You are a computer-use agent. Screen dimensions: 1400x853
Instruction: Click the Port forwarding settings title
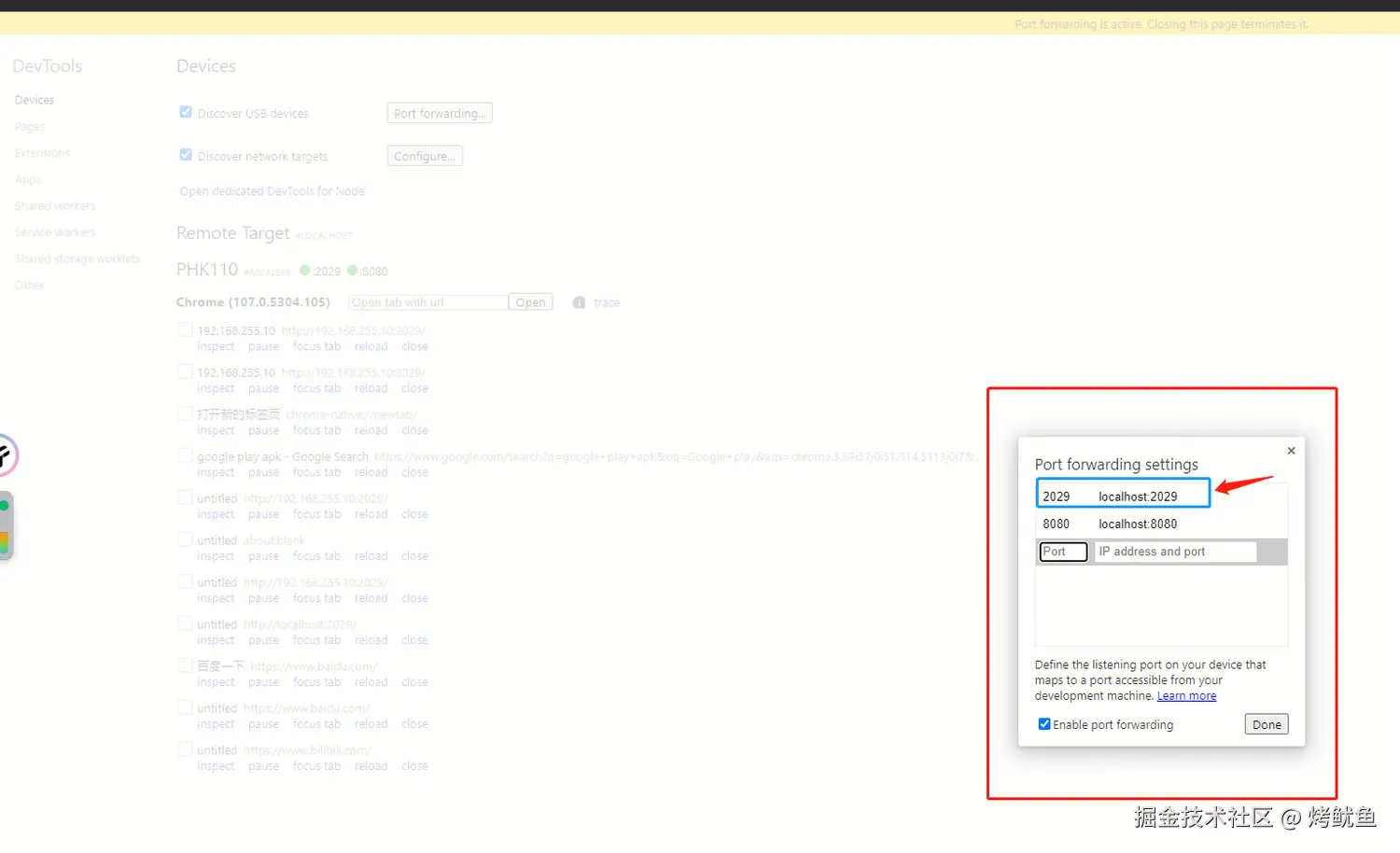click(x=1116, y=464)
